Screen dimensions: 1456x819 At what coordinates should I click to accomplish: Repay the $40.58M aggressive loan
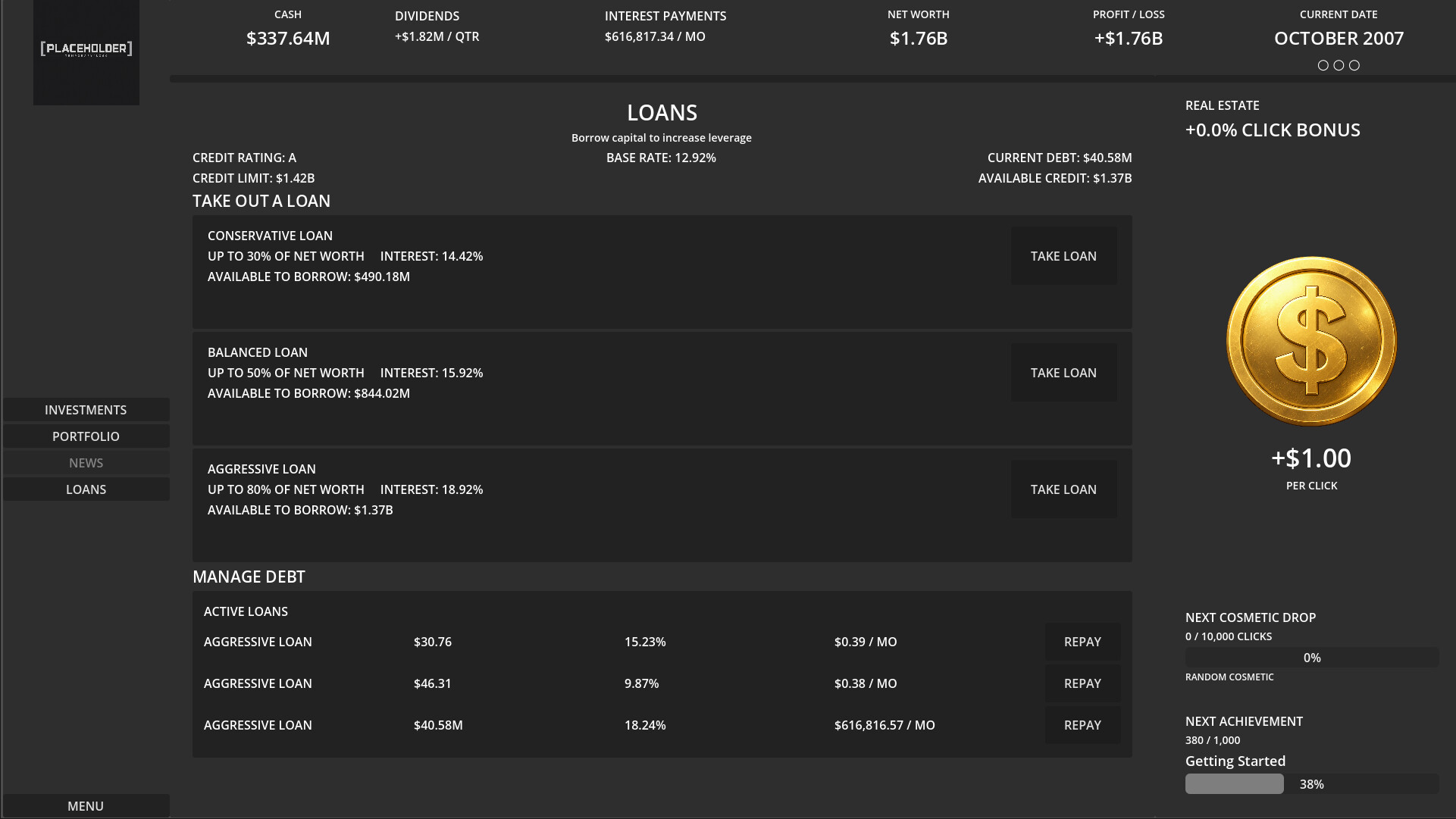click(1082, 725)
